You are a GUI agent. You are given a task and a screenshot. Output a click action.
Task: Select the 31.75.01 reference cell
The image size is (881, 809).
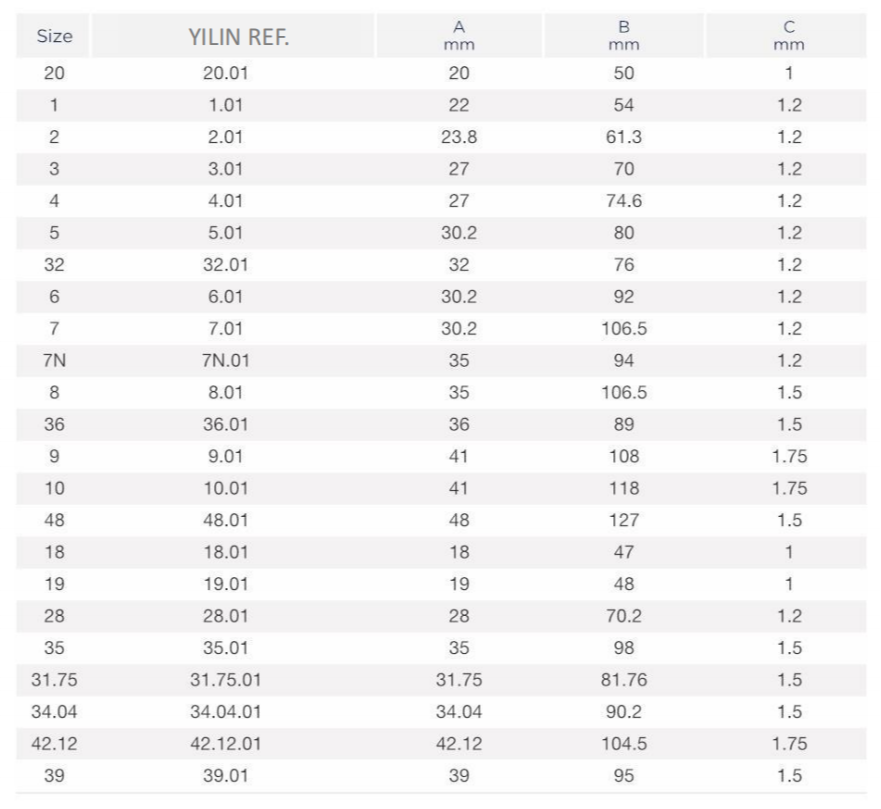225,680
